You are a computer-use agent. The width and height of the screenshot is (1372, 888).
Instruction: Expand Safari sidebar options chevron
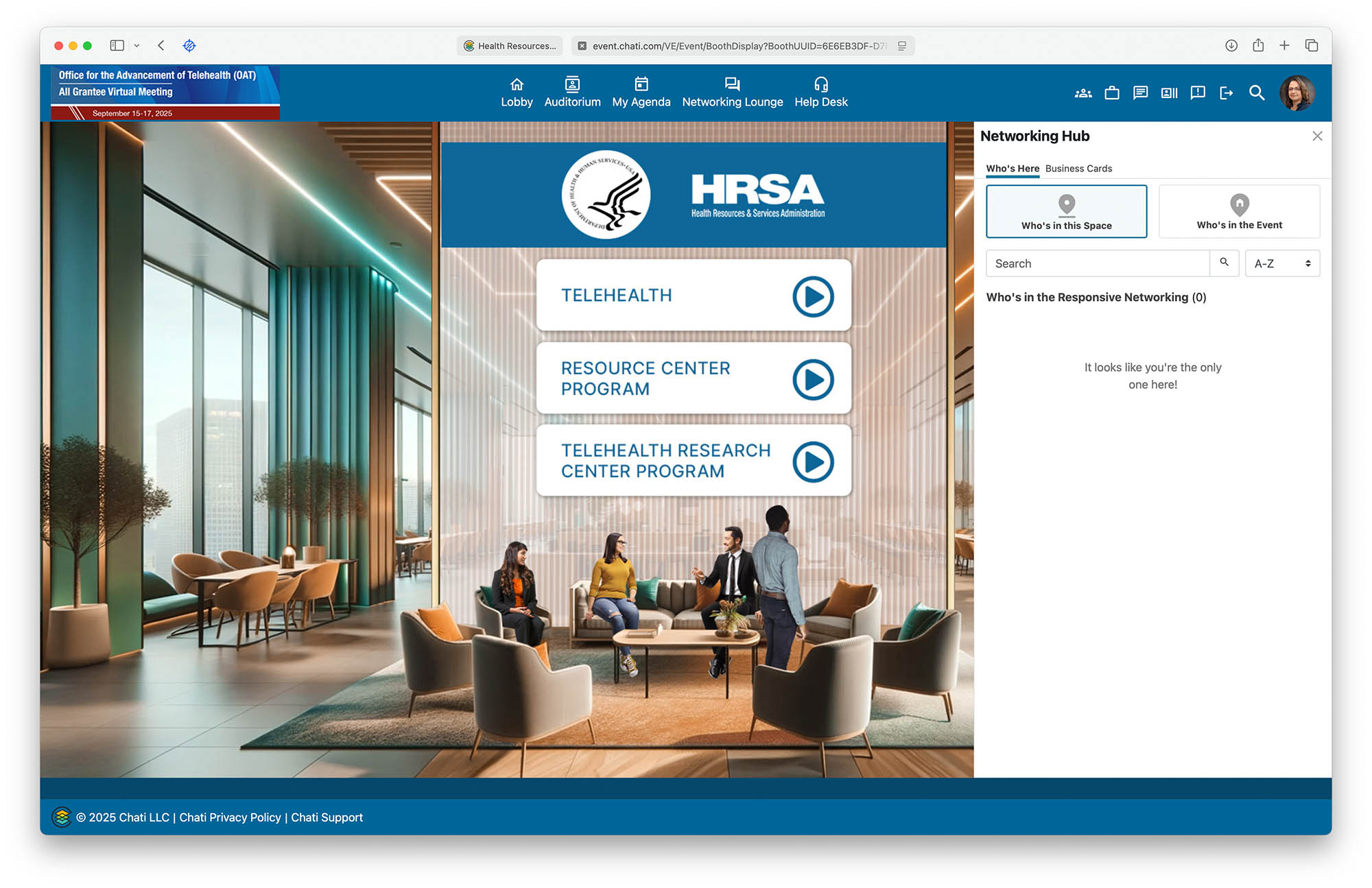137,46
